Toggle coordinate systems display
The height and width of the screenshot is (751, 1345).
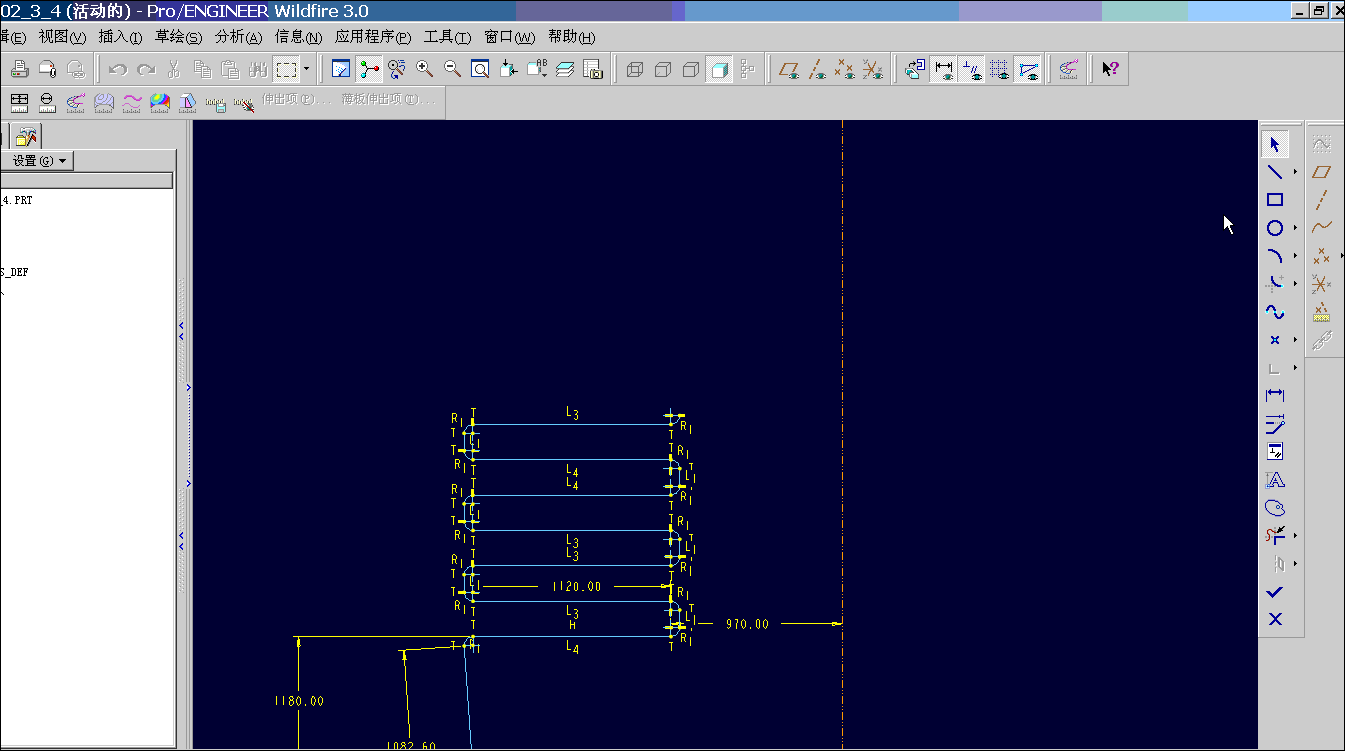point(873,69)
